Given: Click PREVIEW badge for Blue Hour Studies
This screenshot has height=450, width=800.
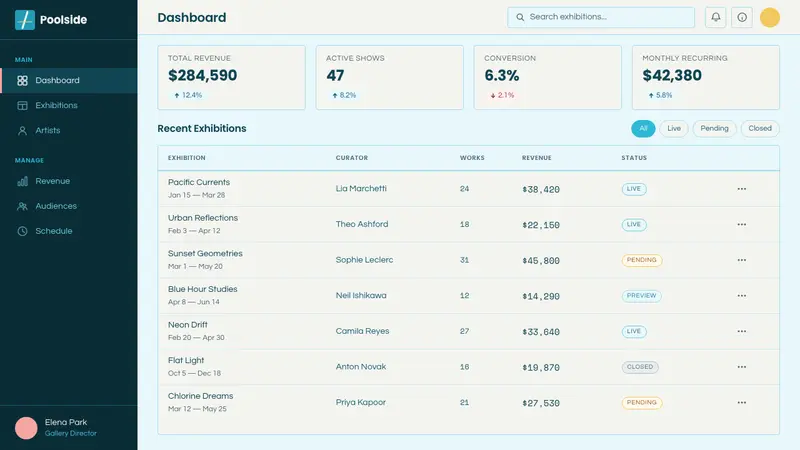Looking at the screenshot, I should 641,296.
